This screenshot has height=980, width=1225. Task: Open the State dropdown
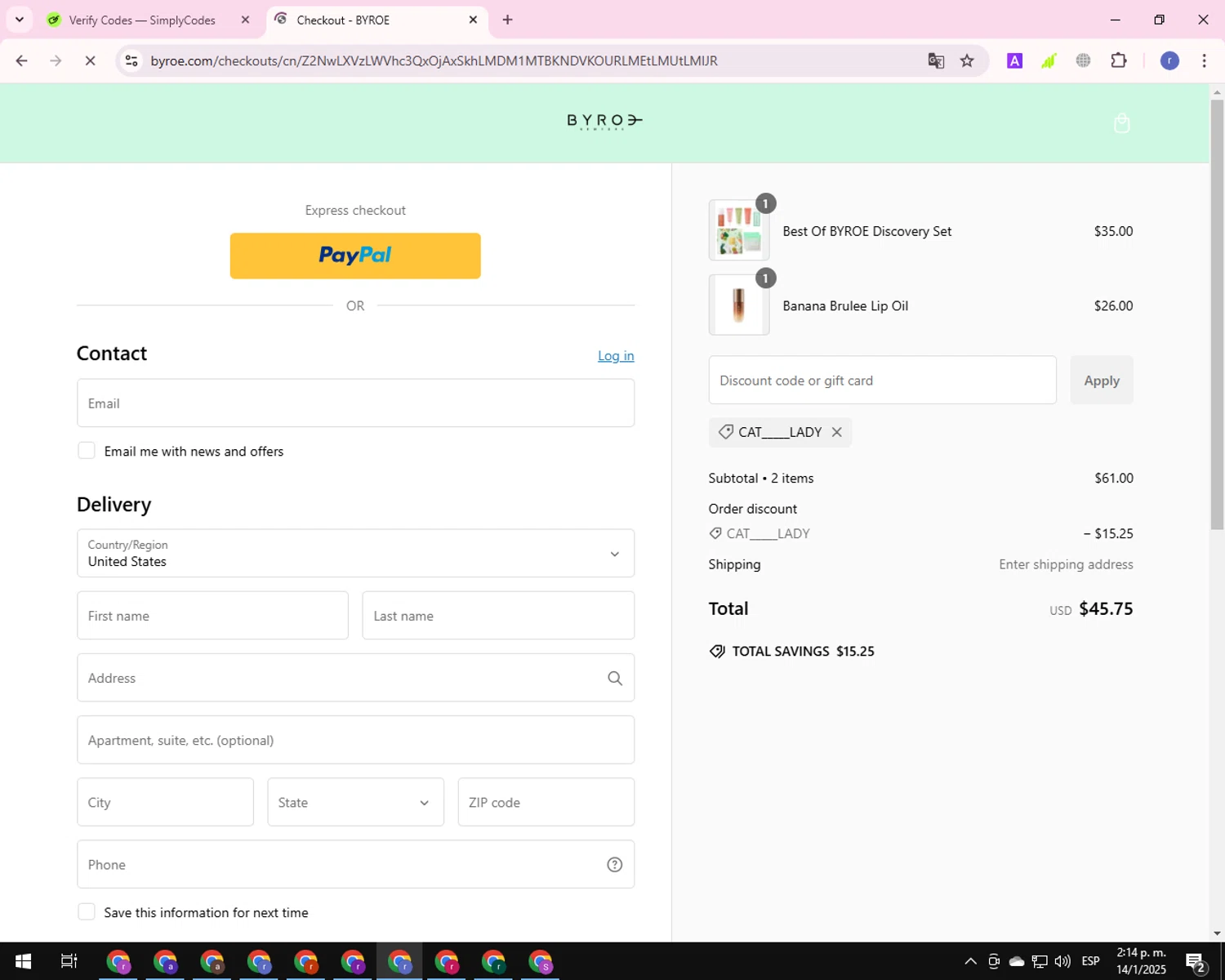(x=355, y=802)
